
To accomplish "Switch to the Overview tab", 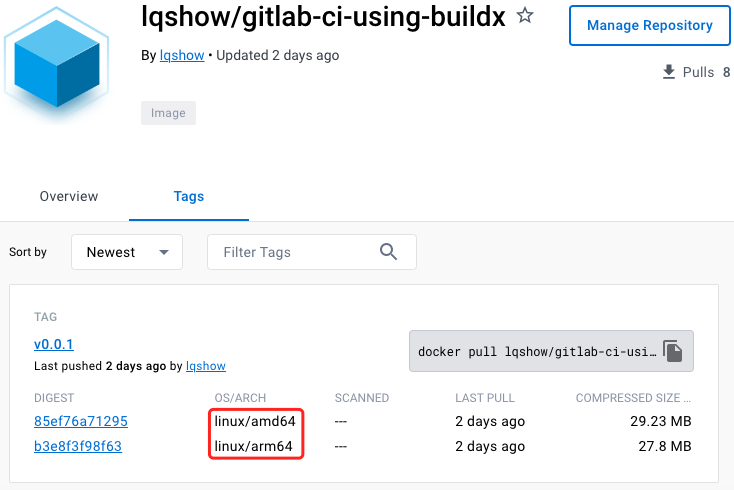I will click(x=69, y=196).
